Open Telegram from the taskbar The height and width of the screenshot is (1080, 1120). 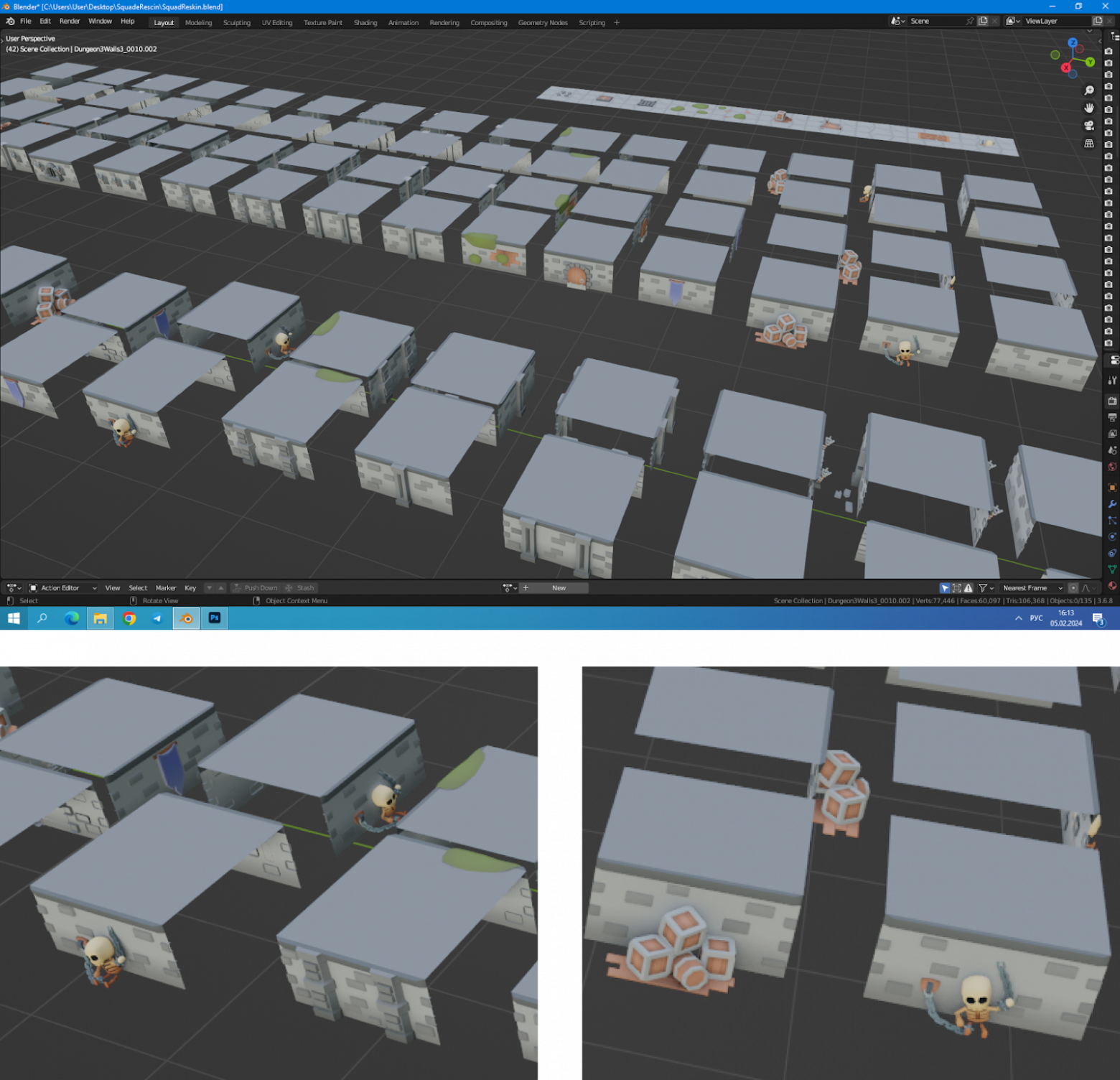(x=157, y=618)
